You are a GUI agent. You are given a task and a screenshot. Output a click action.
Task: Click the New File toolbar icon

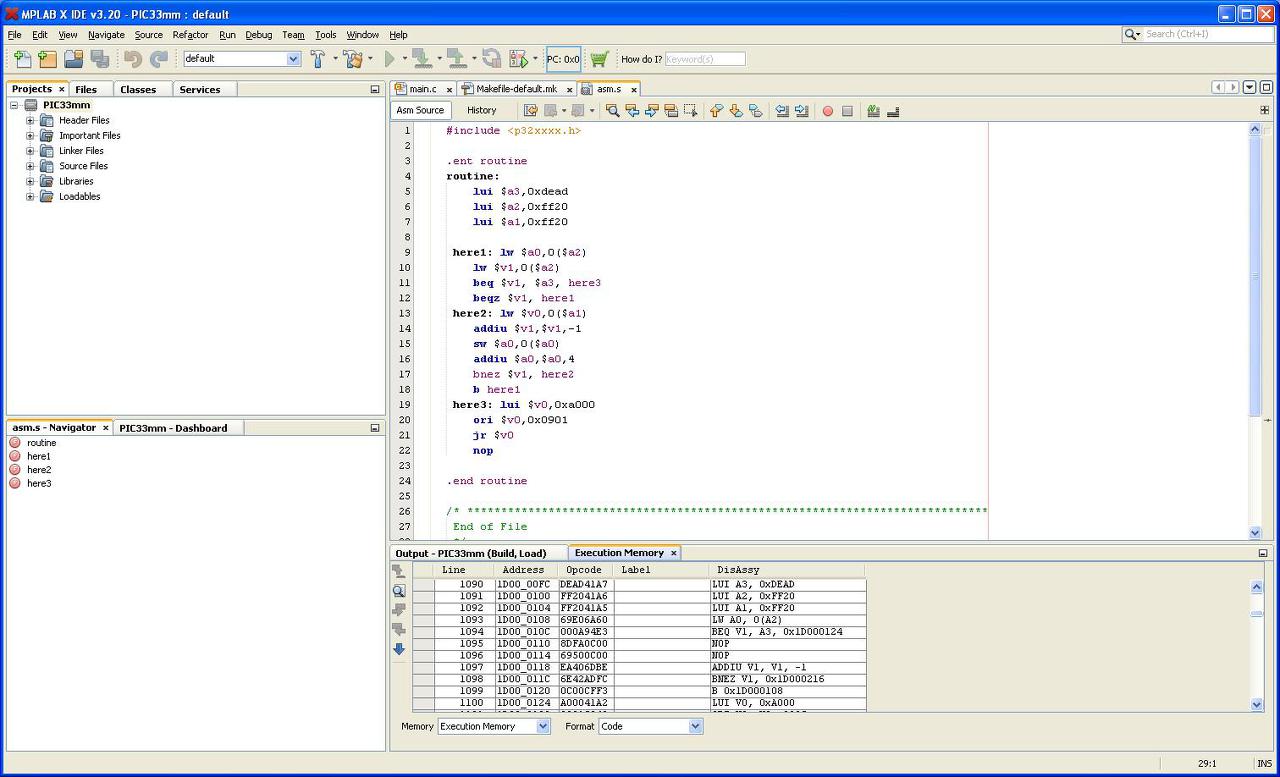click(x=22, y=59)
